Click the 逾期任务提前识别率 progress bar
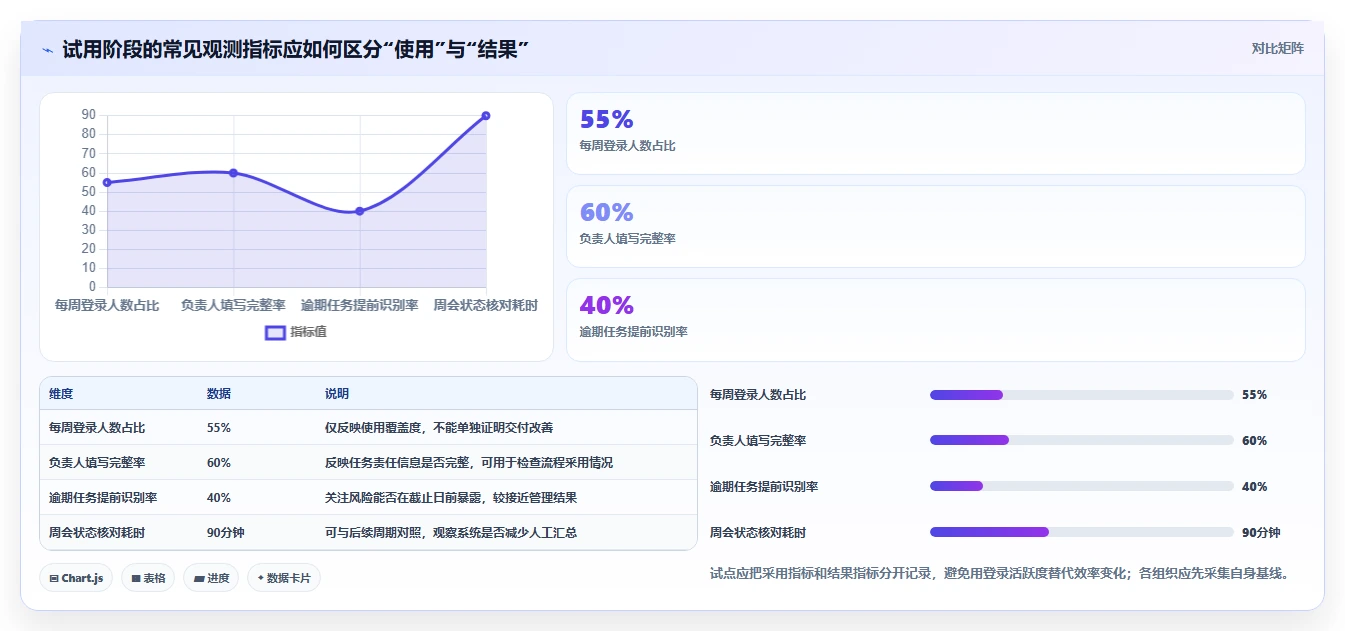 pyautogui.click(x=1081, y=487)
